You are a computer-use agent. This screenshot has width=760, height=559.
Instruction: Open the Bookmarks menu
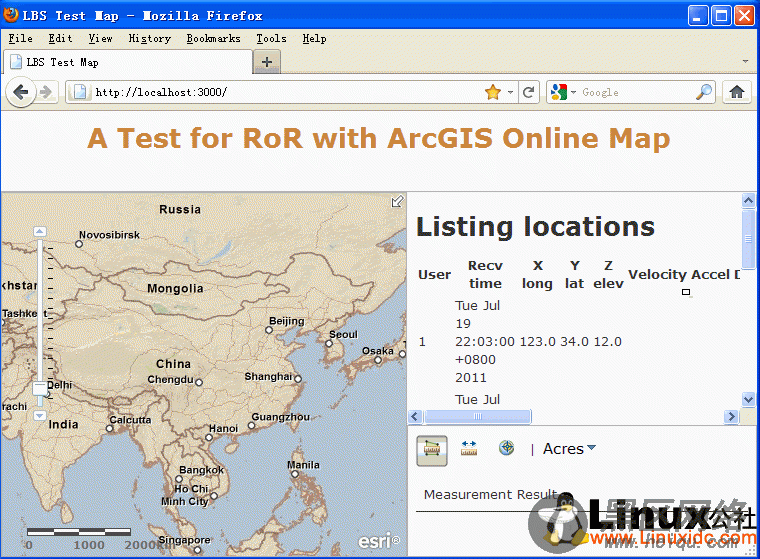(213, 38)
